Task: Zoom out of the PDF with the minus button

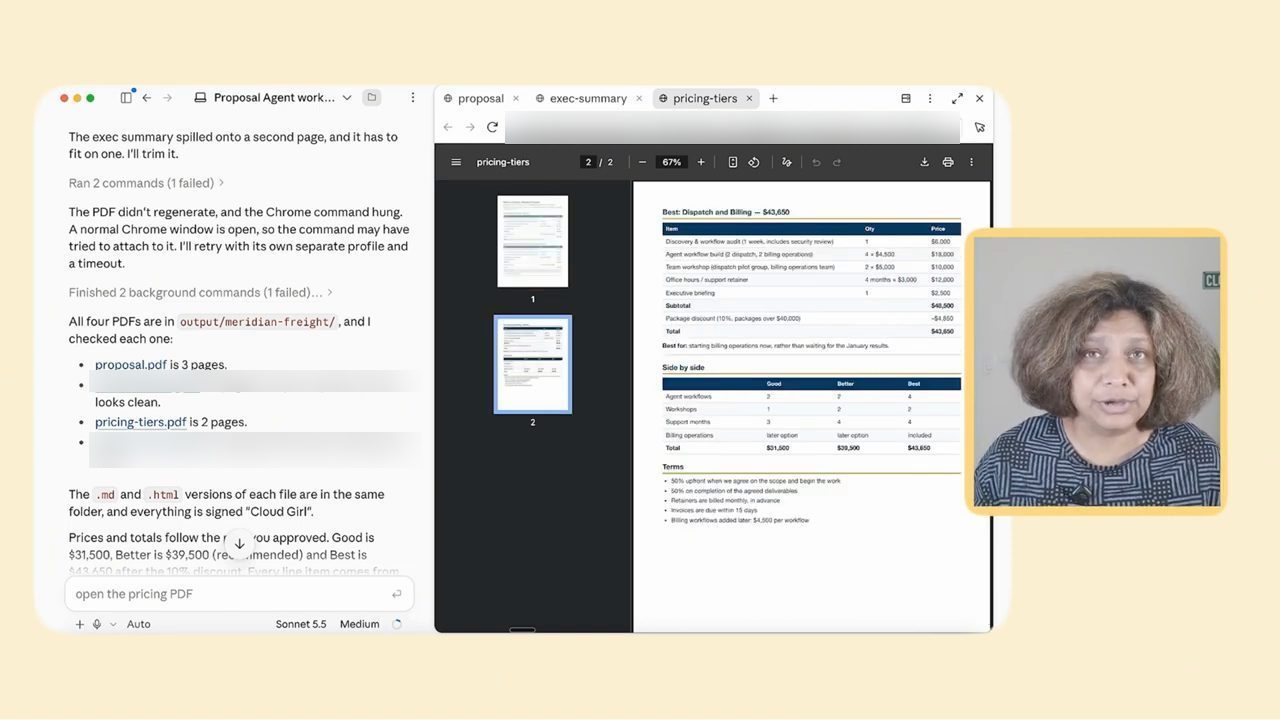Action: pyautogui.click(x=642, y=162)
